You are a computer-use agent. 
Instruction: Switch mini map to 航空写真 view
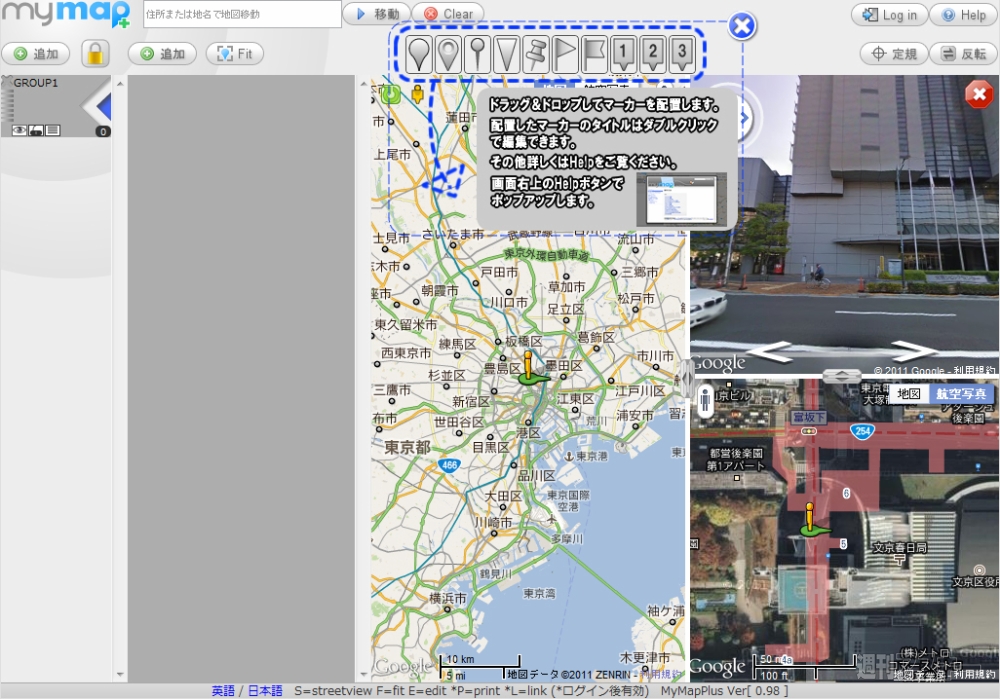[x=960, y=394]
